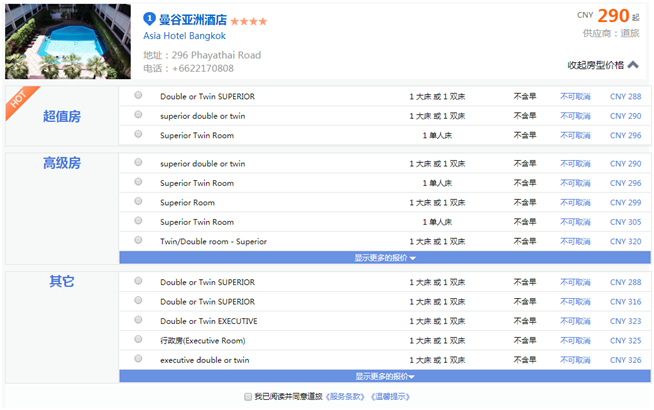Open the 温馨提示 tips link
654x410 pixels.
pos(390,397)
